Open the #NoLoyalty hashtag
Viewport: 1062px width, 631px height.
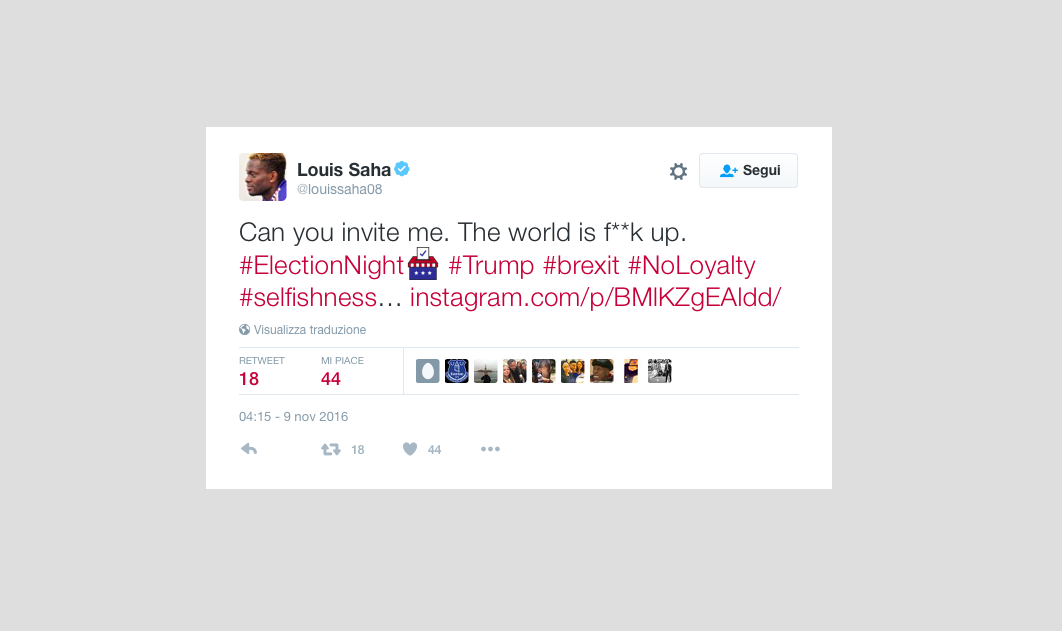pyautogui.click(x=691, y=266)
